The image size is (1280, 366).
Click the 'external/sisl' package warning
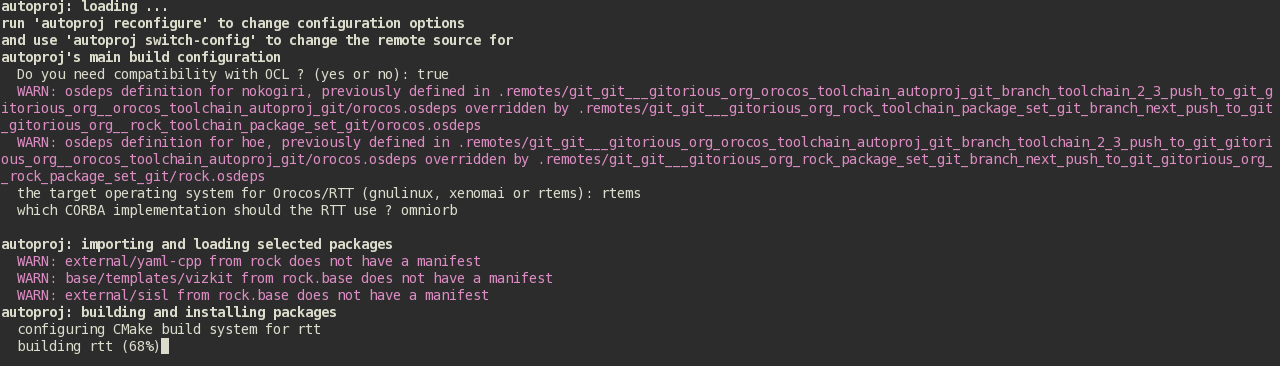click(x=253, y=296)
